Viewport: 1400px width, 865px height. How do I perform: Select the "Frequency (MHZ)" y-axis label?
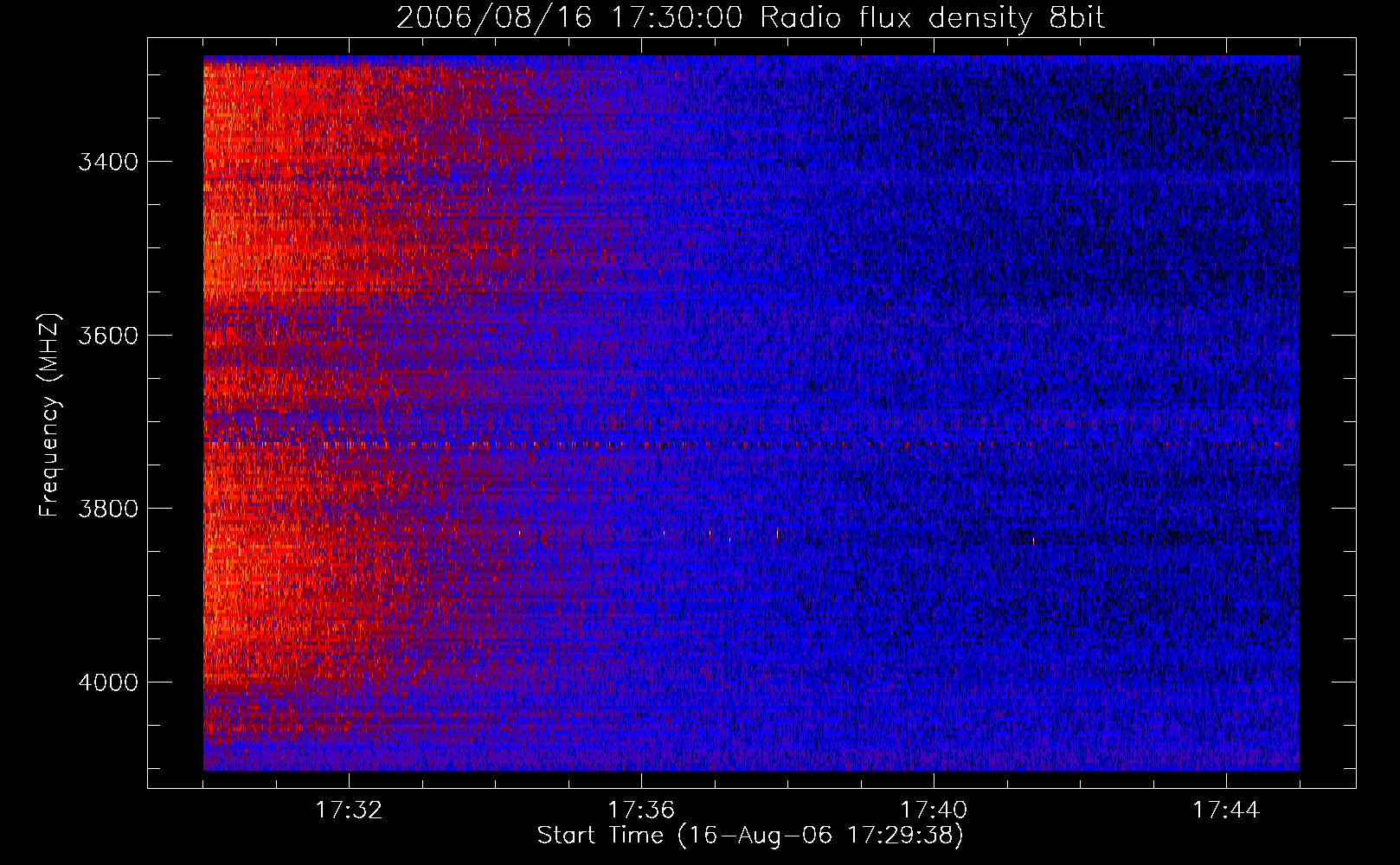pyautogui.click(x=50, y=415)
